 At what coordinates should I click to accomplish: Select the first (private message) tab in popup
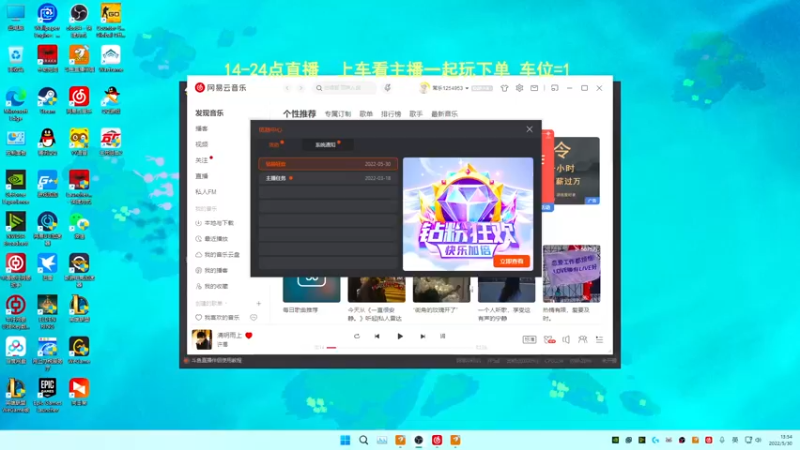pyautogui.click(x=276, y=145)
